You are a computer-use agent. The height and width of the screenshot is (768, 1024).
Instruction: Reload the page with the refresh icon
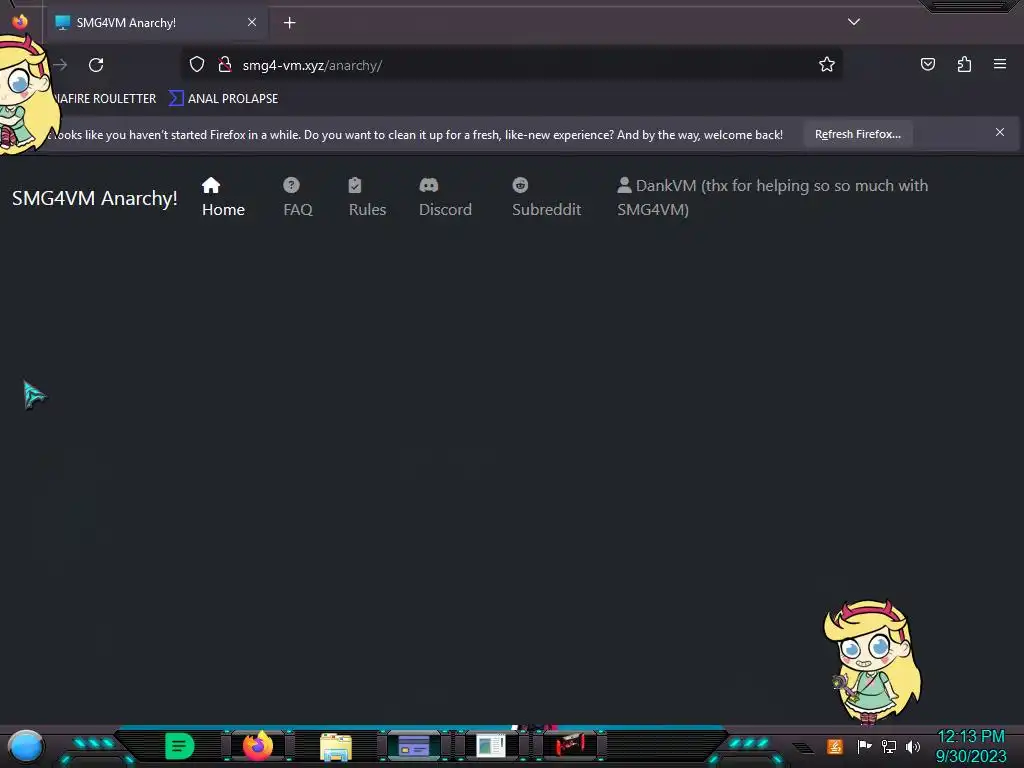(96, 65)
